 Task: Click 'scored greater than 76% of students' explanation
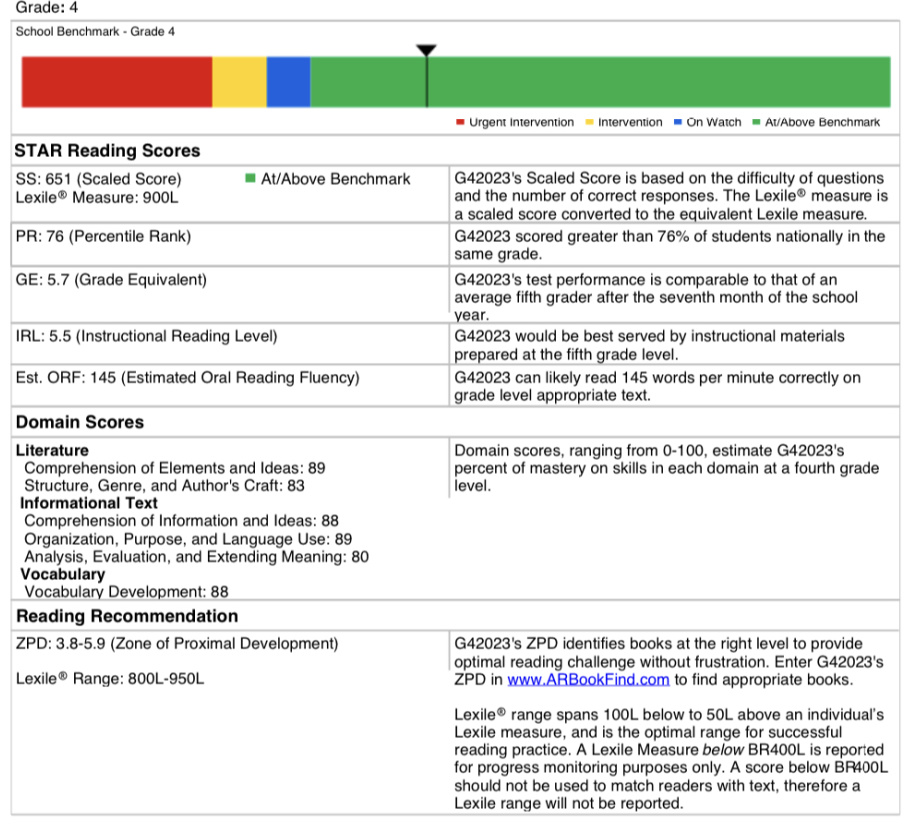click(670, 245)
